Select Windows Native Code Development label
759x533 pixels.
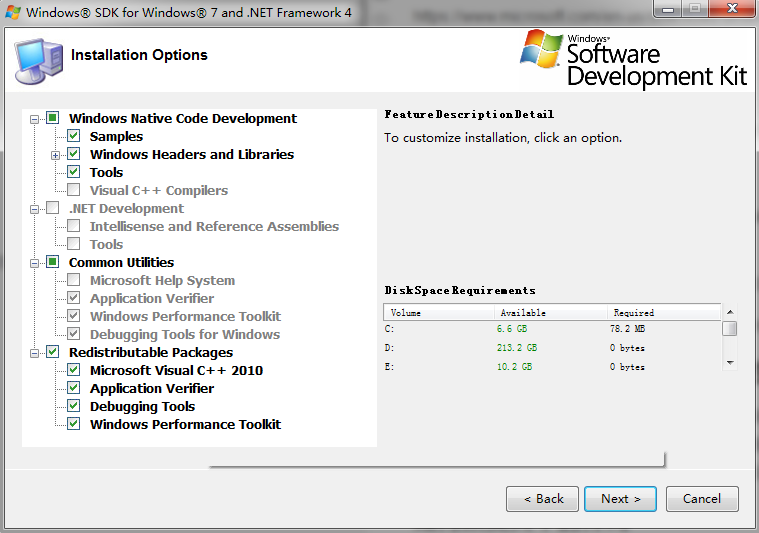[x=182, y=119]
